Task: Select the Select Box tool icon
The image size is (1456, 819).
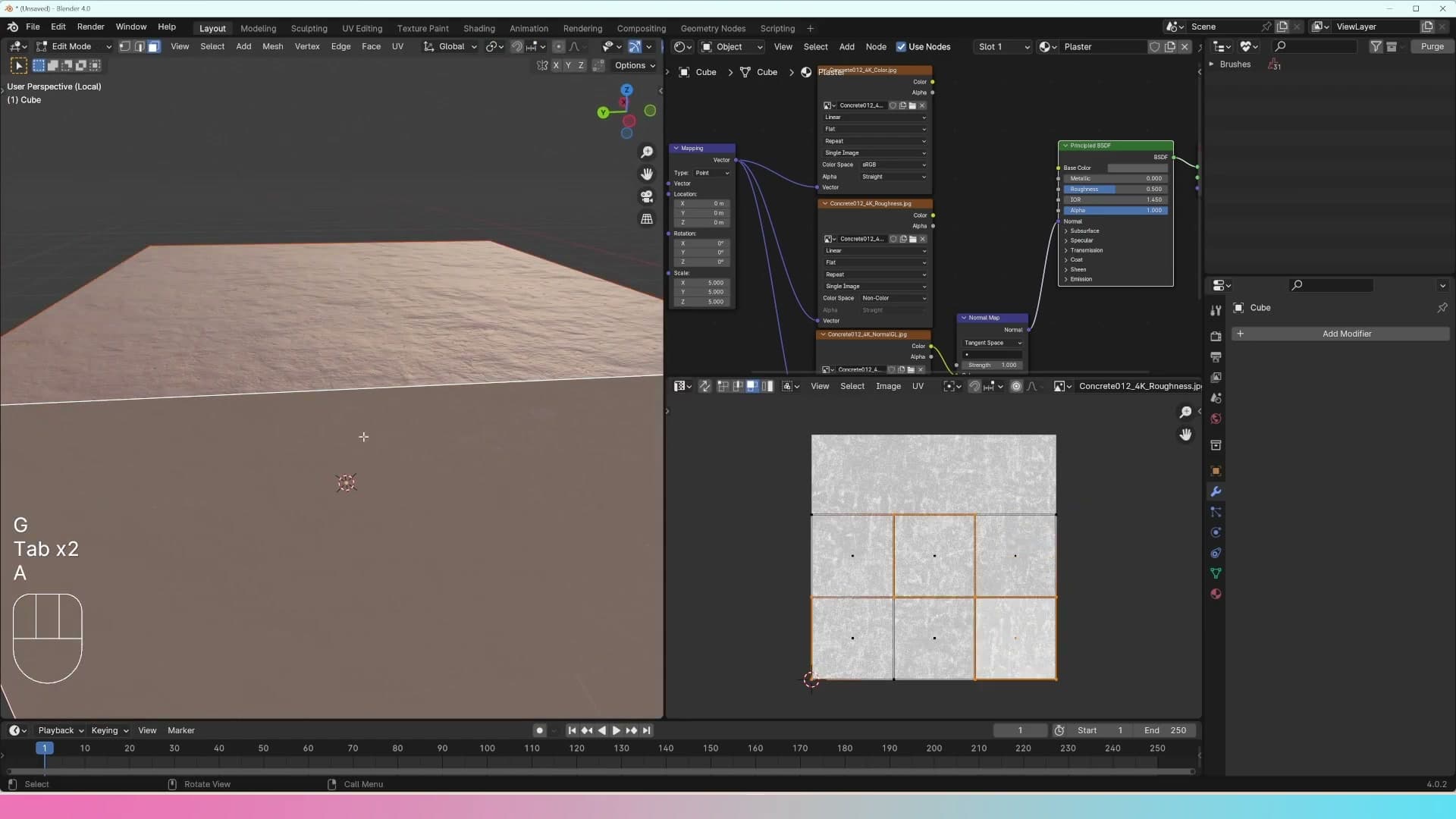Action: [19, 66]
